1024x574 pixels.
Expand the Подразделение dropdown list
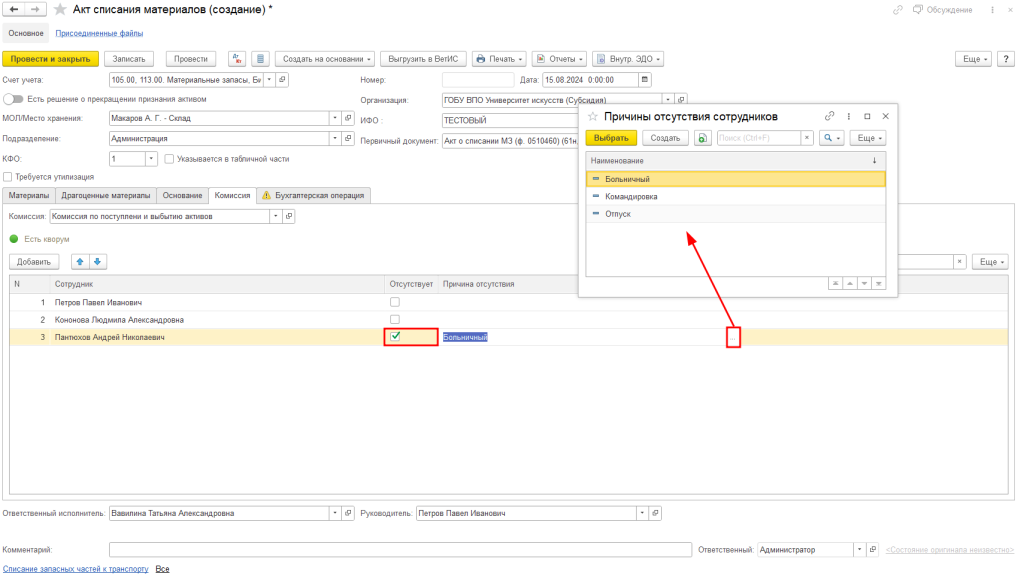click(x=333, y=139)
